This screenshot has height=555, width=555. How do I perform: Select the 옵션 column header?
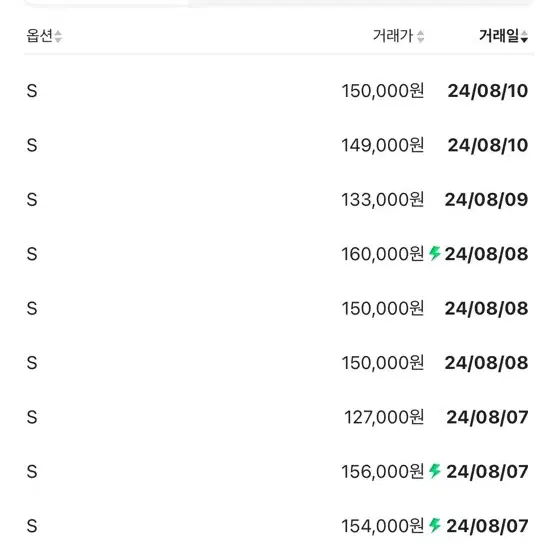point(40,36)
